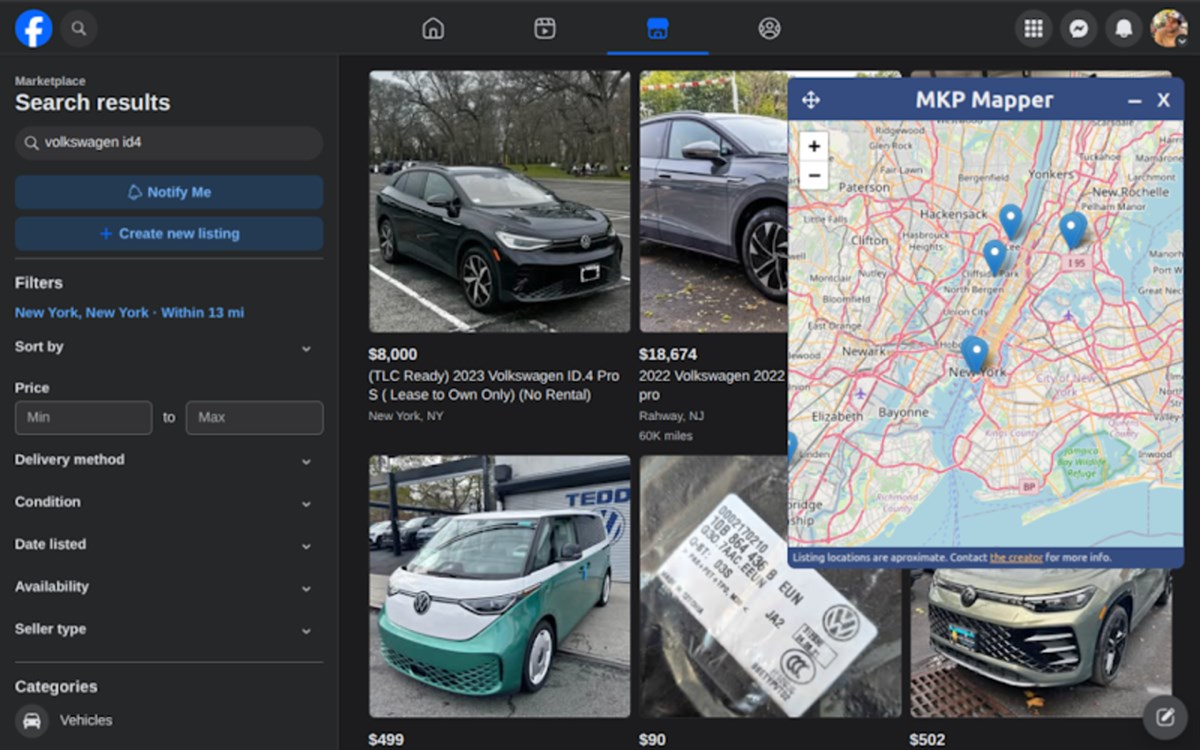Open the Groups/profile circle tab icon

click(769, 28)
